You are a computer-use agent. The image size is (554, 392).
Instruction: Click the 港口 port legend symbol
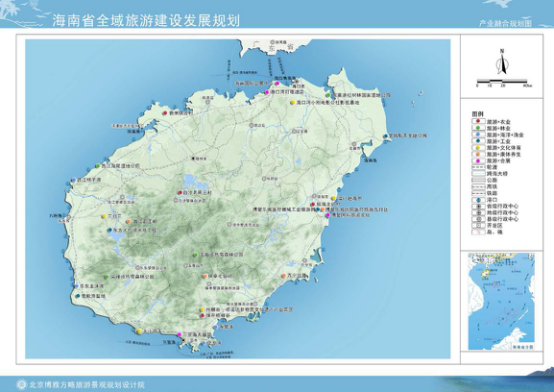(x=478, y=200)
